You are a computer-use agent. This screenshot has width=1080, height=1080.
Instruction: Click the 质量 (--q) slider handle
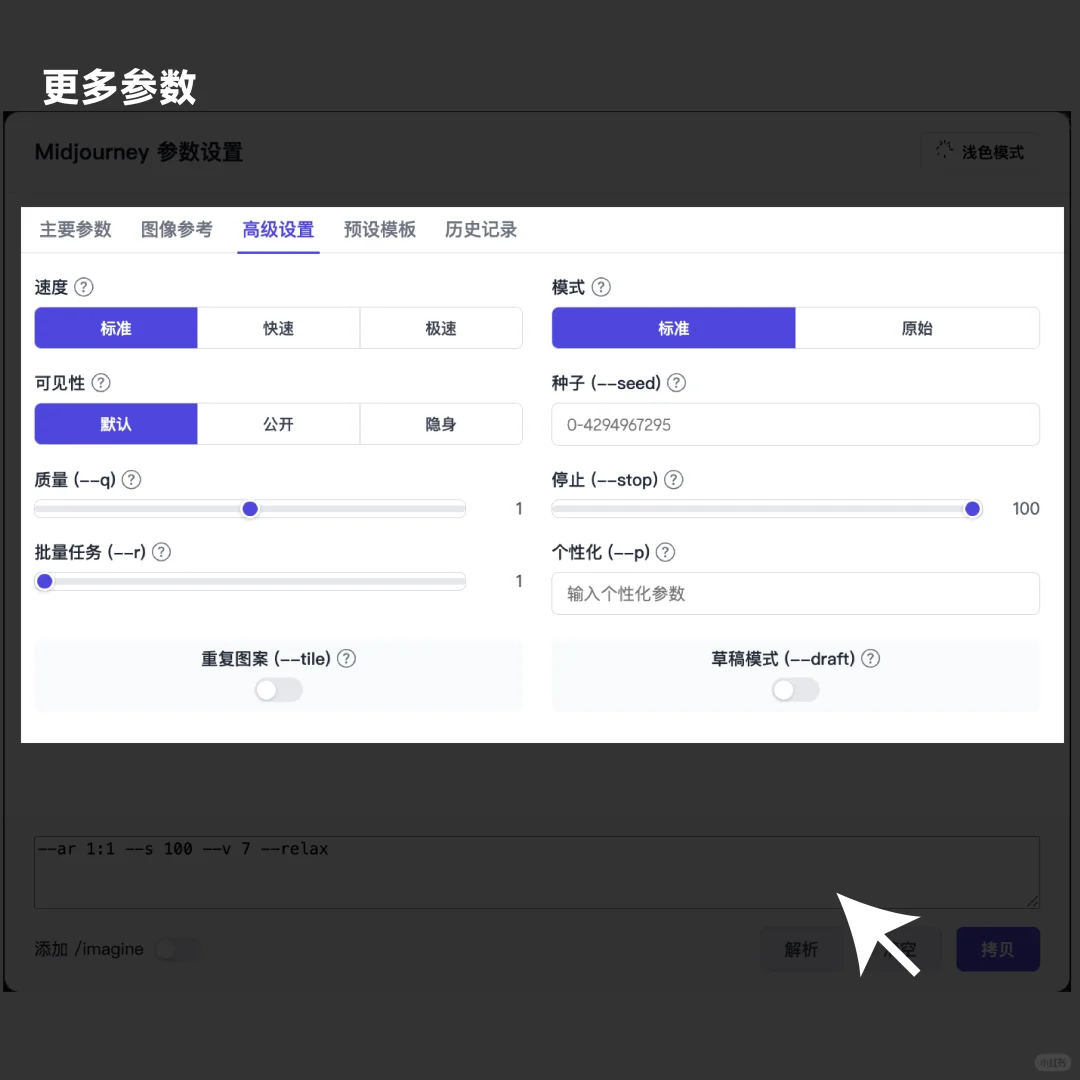click(x=250, y=508)
